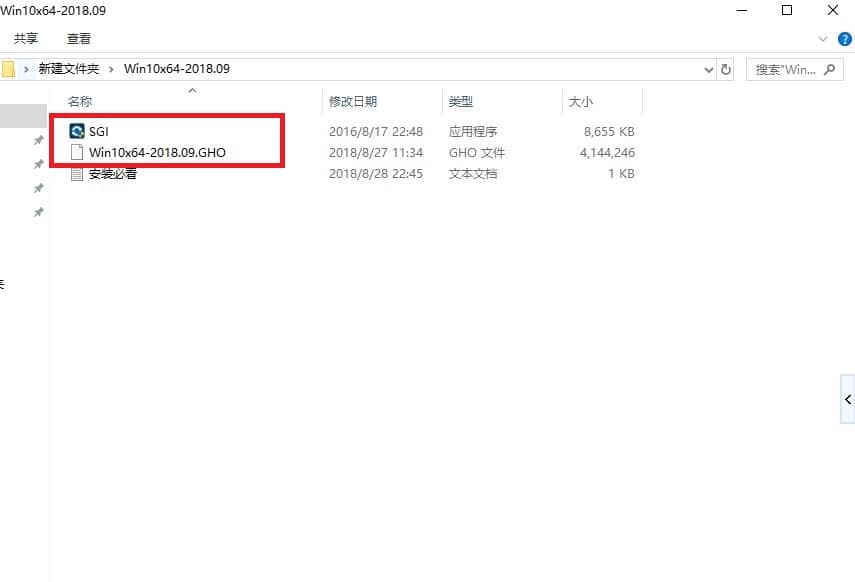This screenshot has height=582, width=855.
Task: Navigate to 新建文件夹 in the breadcrumb
Action: (x=68, y=69)
